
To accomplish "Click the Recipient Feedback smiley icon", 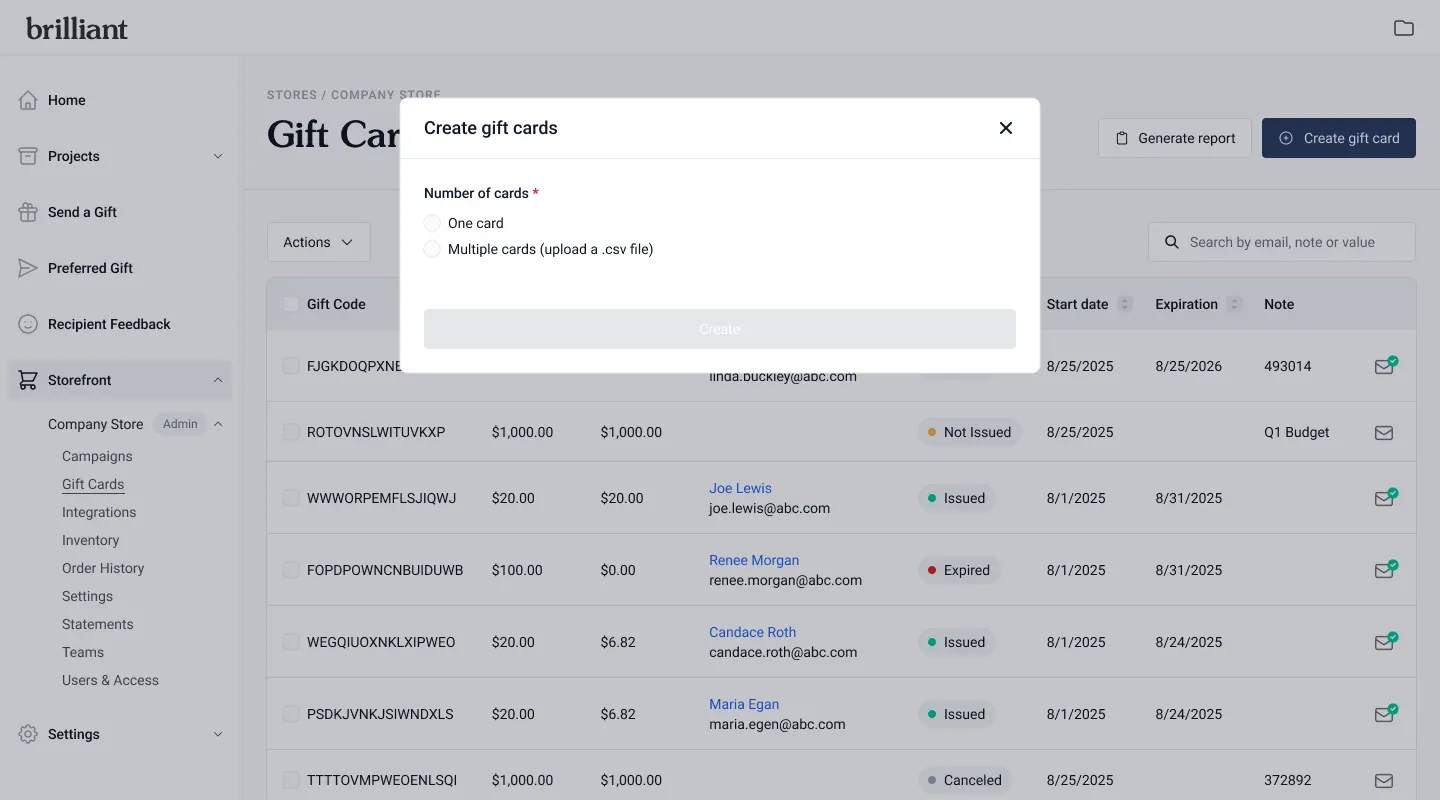I will tap(28, 324).
